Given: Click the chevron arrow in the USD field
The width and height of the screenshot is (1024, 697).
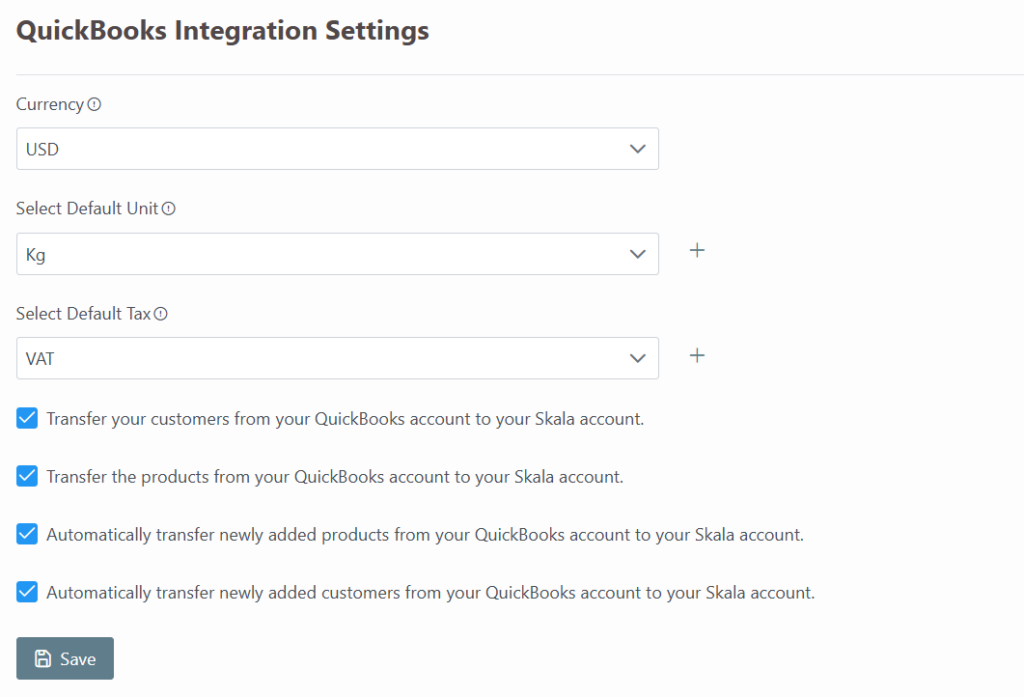Looking at the screenshot, I should 638,149.
